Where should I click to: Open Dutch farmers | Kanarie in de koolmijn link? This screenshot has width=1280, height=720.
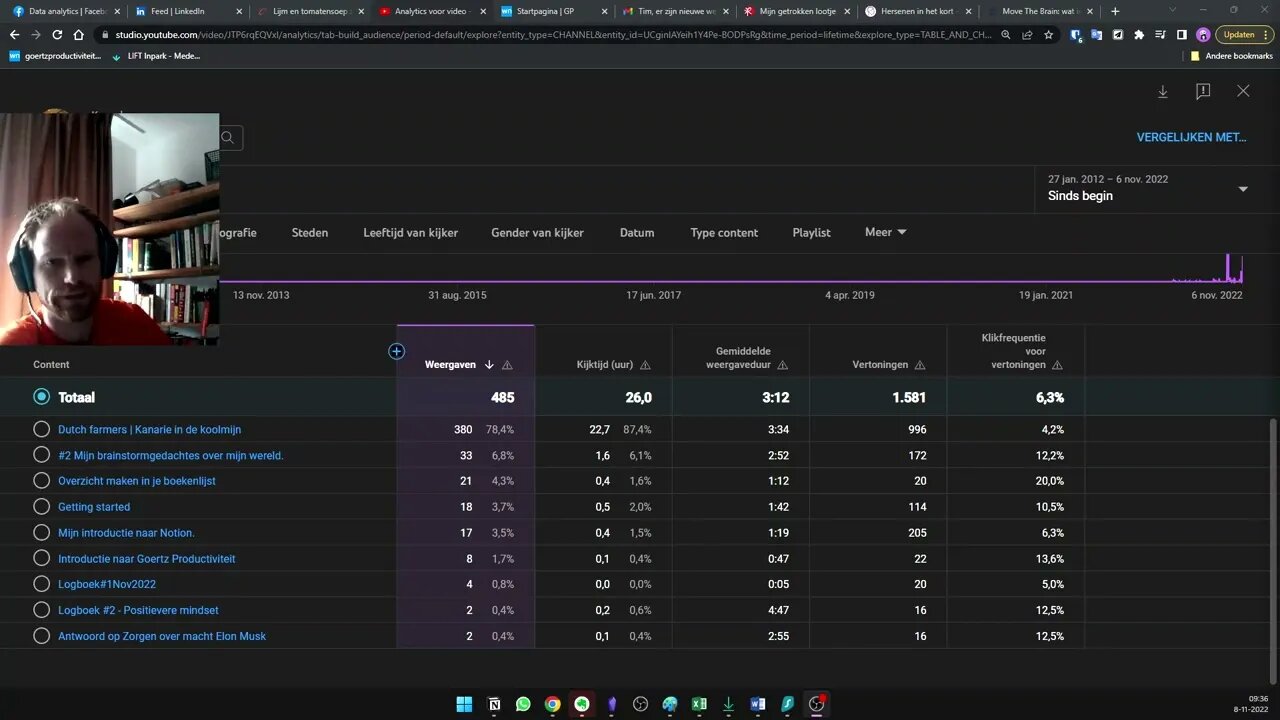click(x=149, y=430)
